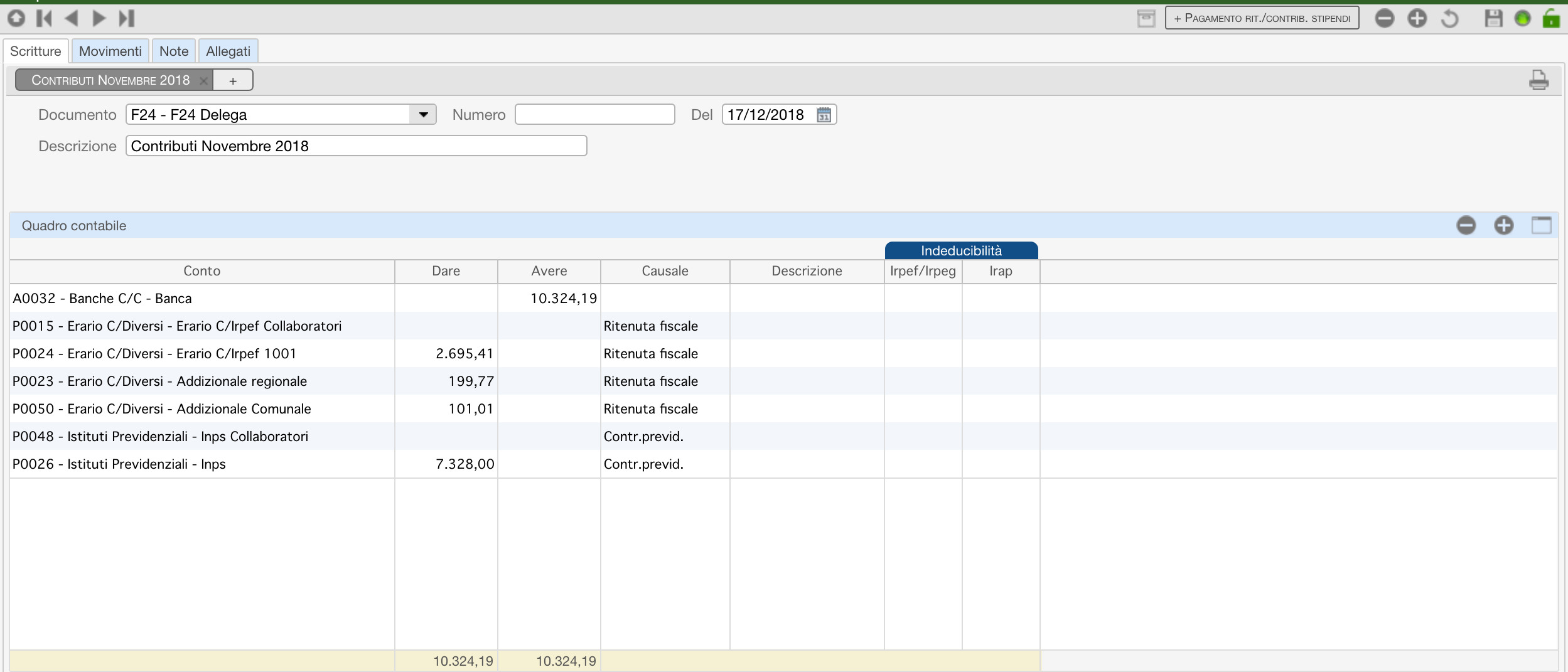Add a new entry tab with +
The image size is (1568, 672).
click(x=233, y=80)
